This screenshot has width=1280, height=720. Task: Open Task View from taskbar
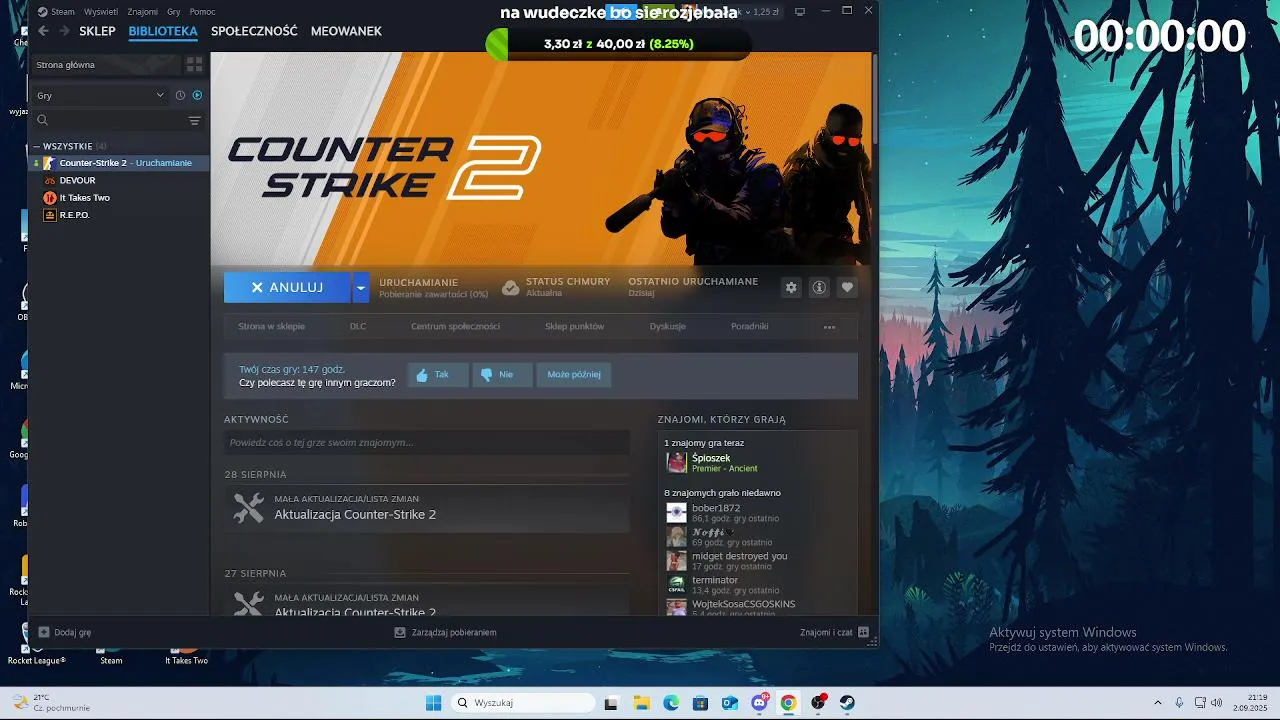pyautogui.click(x=611, y=703)
